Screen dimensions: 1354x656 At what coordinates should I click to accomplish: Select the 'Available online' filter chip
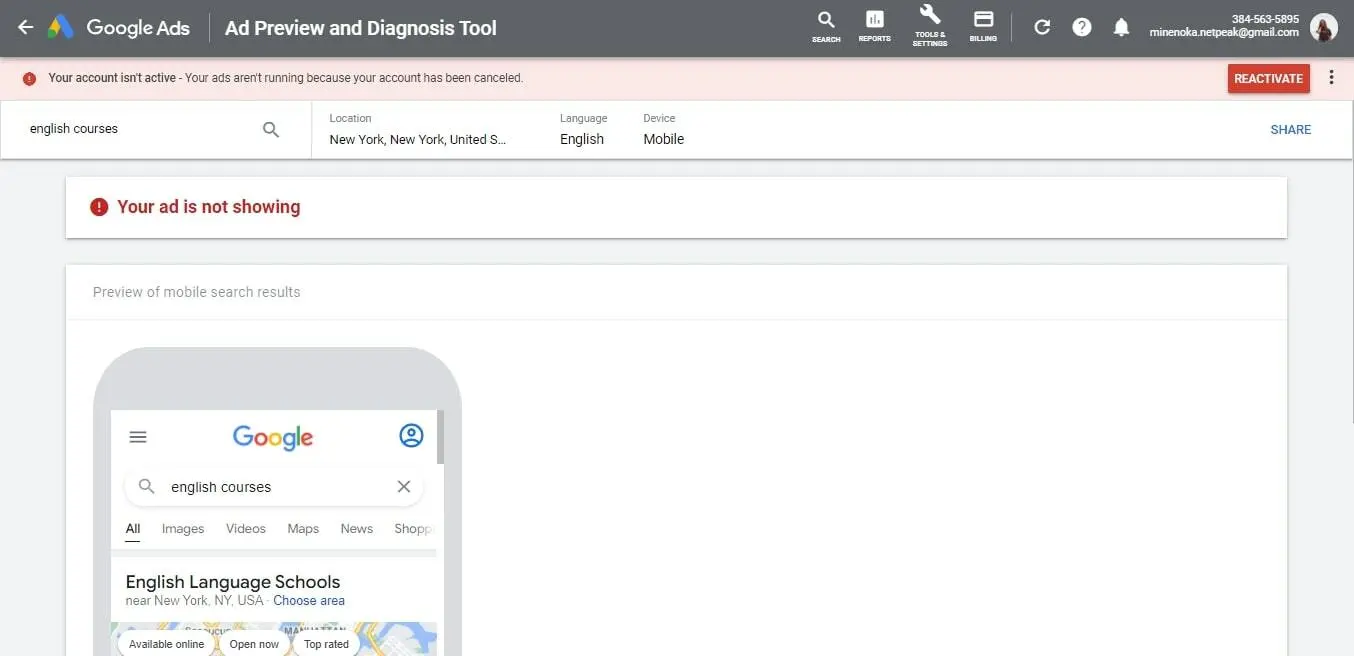pyautogui.click(x=166, y=644)
